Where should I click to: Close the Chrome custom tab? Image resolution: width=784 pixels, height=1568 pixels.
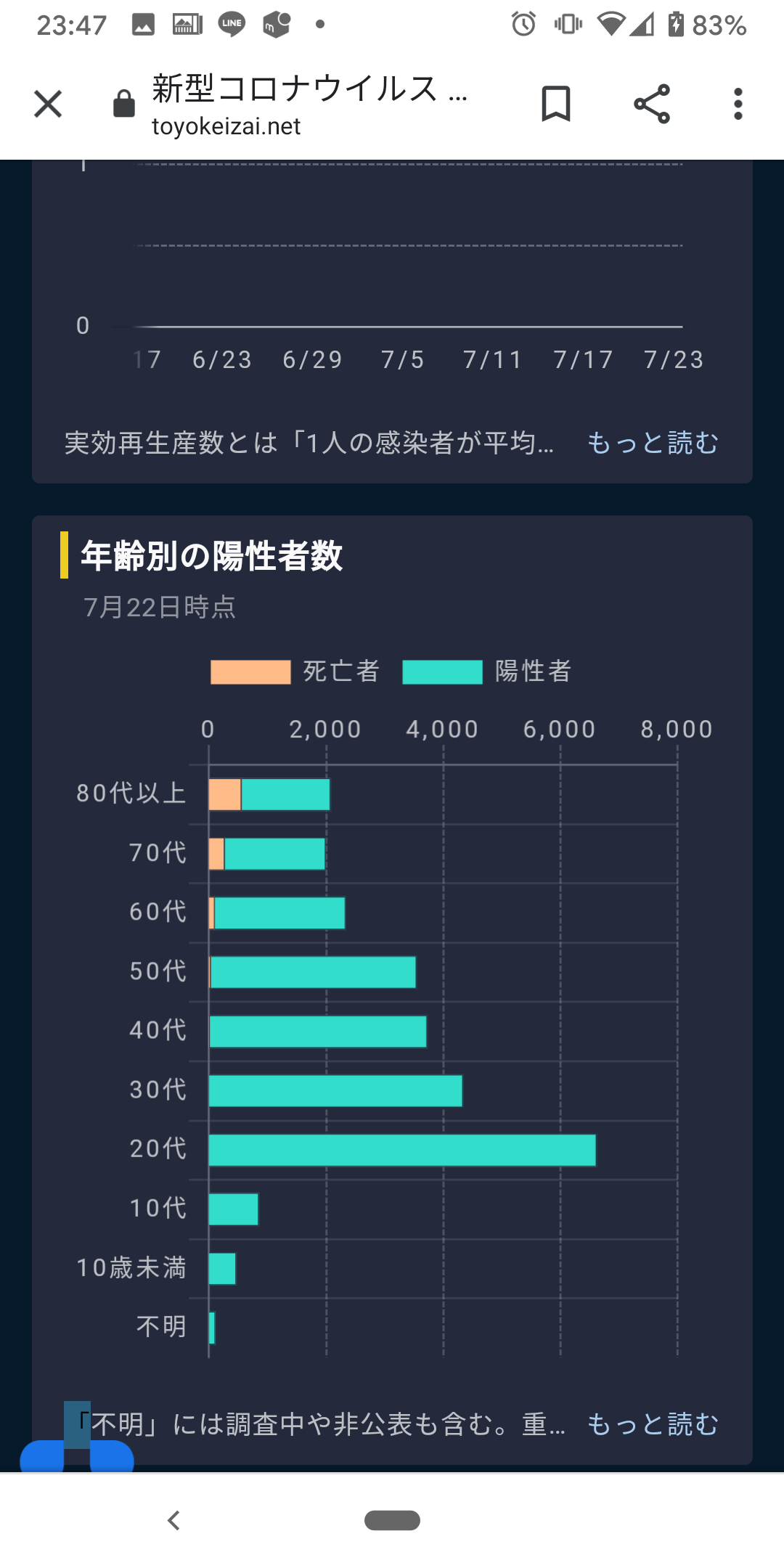coord(48,104)
